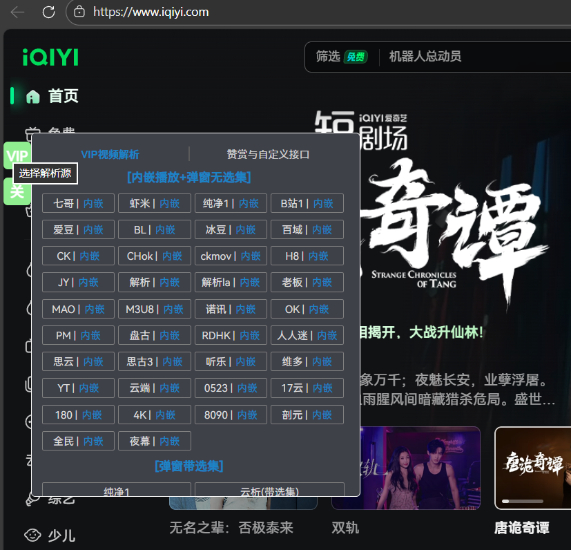This screenshot has width=571, height=550.
Task: Select 全民 内嵌 parse source
Action: point(78,441)
